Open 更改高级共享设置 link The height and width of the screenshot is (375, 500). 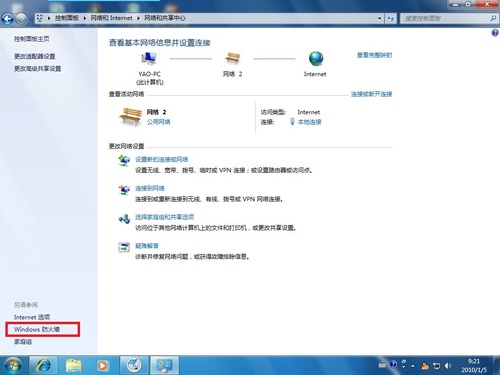pyautogui.click(x=37, y=69)
